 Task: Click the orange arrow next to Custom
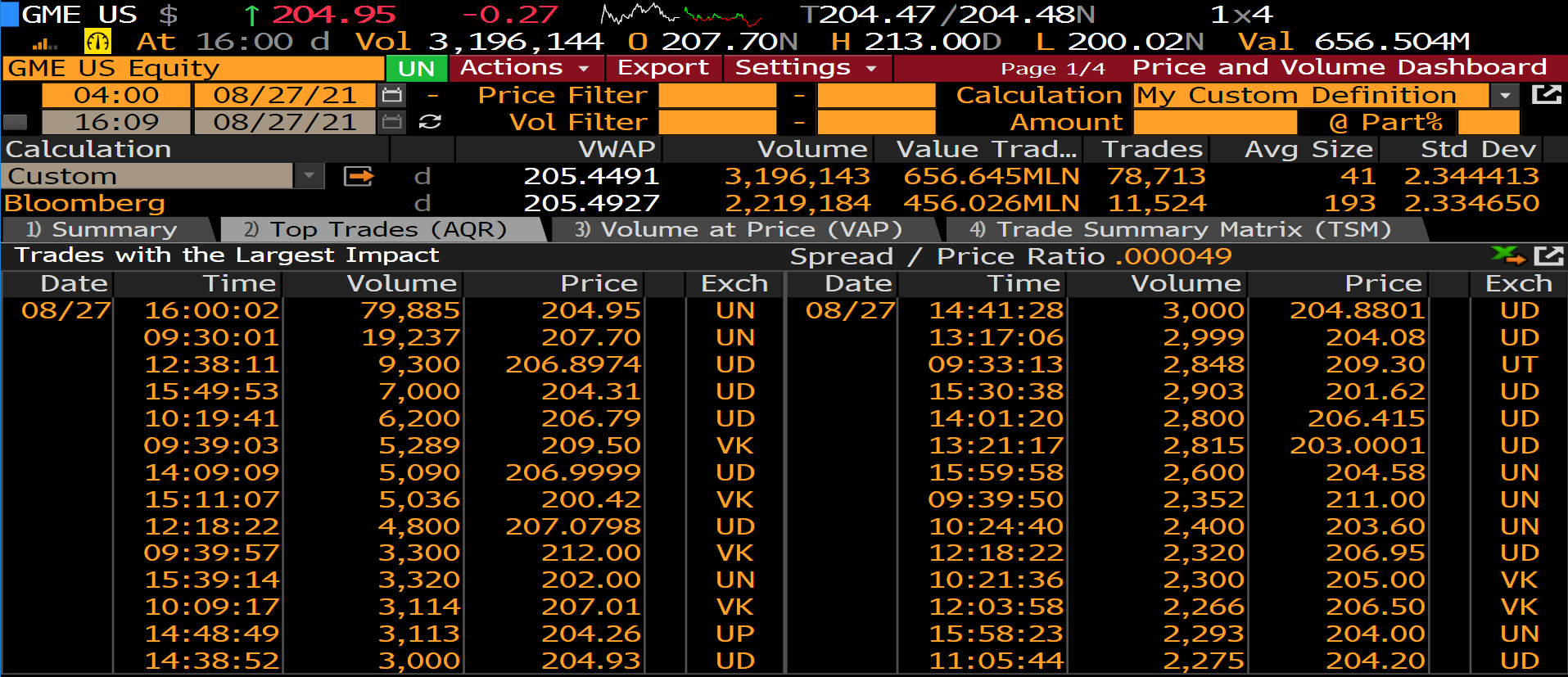359,176
